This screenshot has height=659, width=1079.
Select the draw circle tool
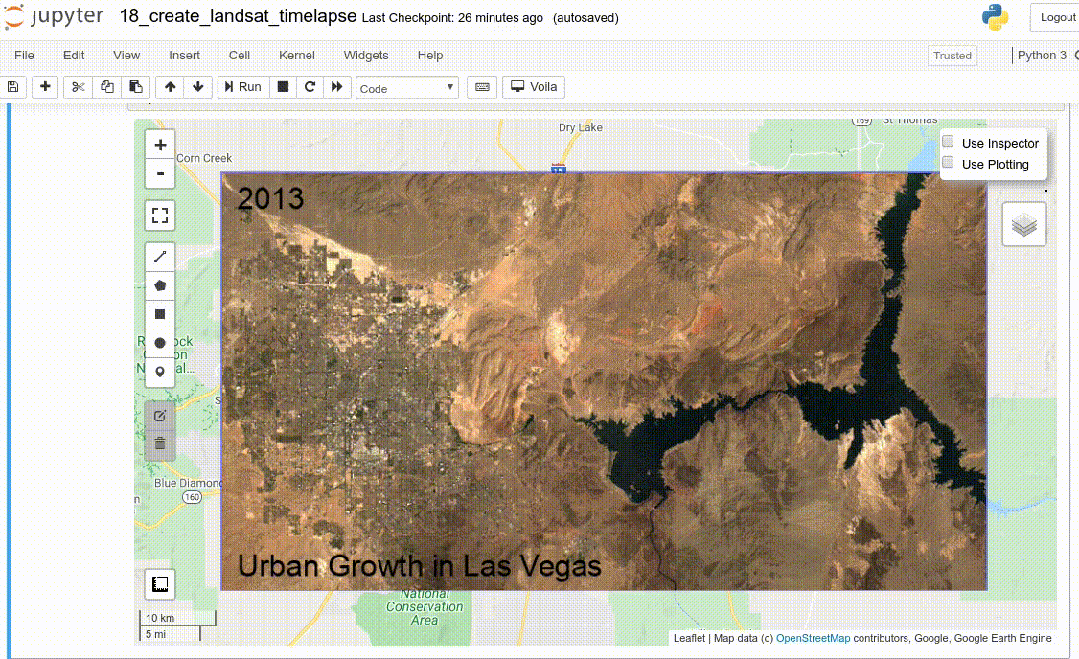[x=160, y=342]
